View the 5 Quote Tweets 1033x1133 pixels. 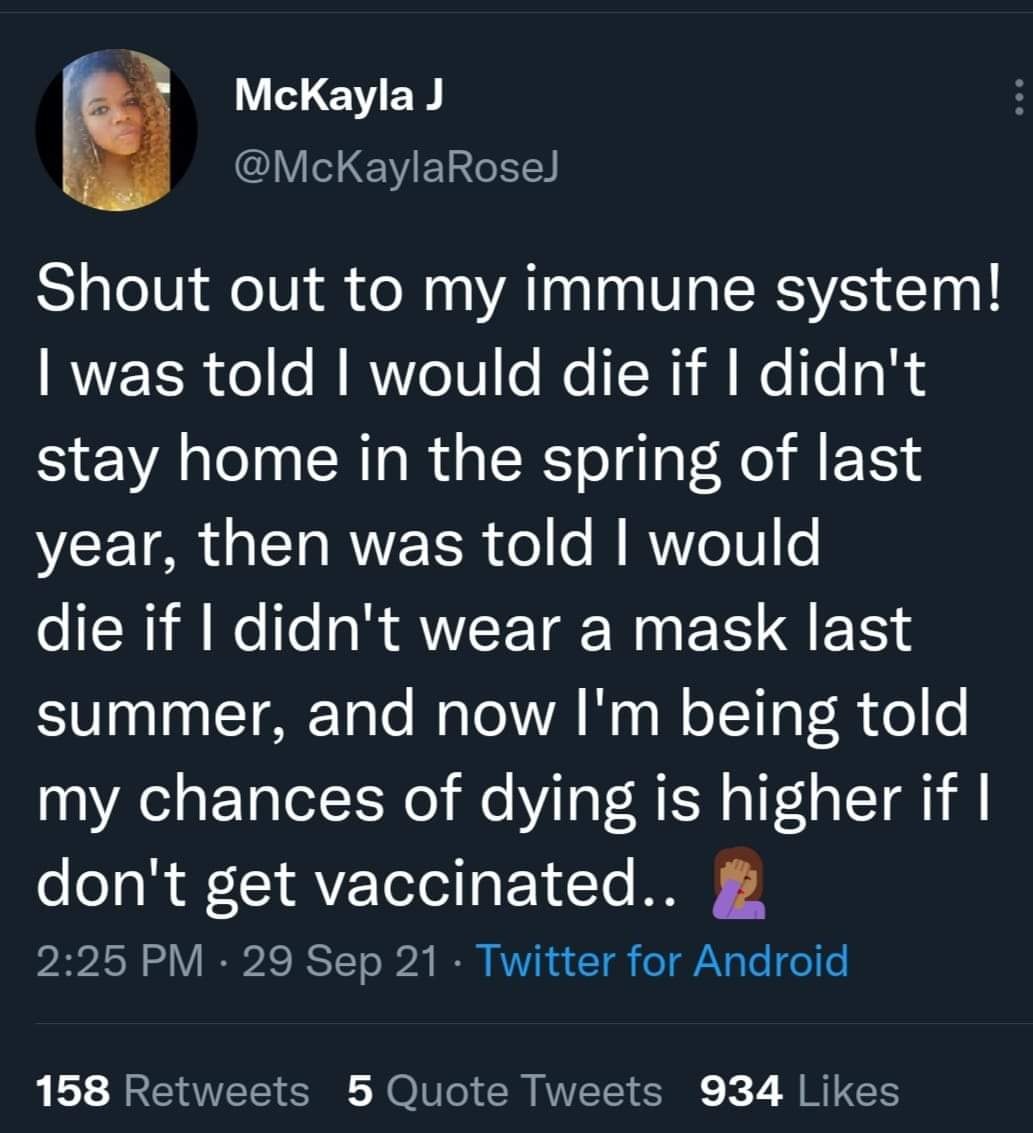pyautogui.click(x=504, y=1091)
